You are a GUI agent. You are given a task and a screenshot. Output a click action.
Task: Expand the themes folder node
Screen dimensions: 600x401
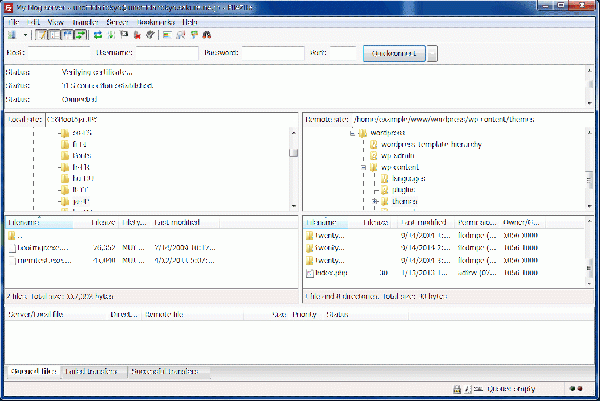375,201
